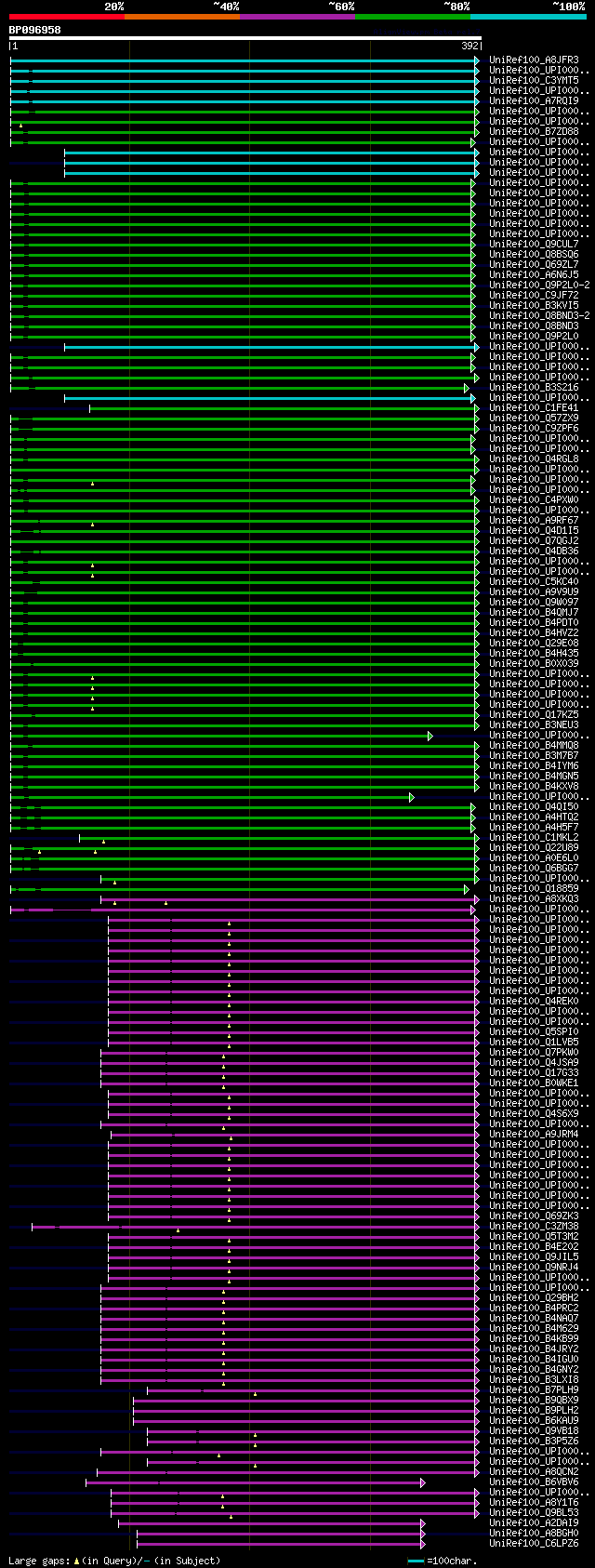Click the red 20% identity legend segment
This screenshot has width=595, height=1568.
click(x=67, y=17)
